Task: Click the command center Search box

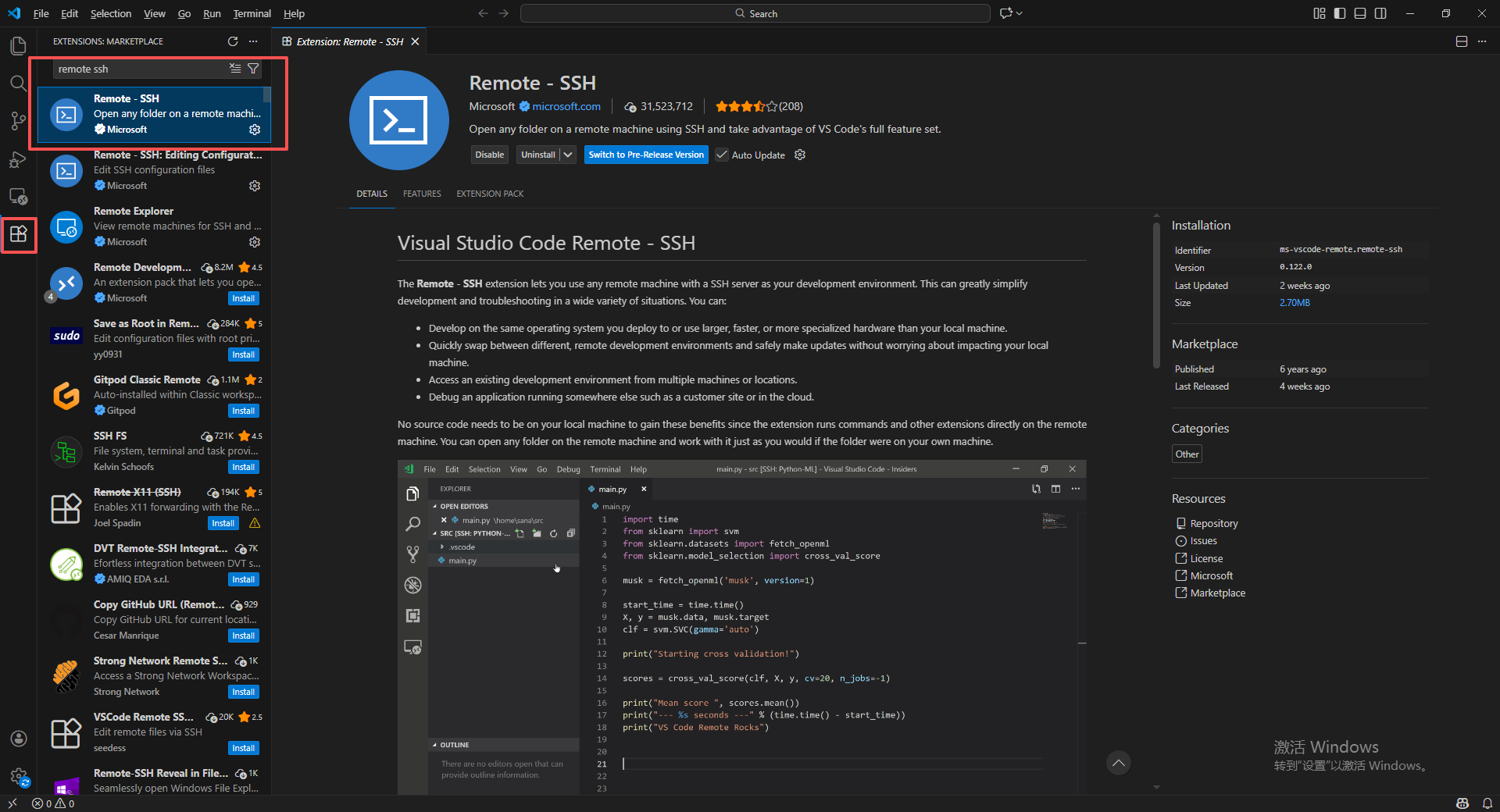Action: click(x=755, y=13)
